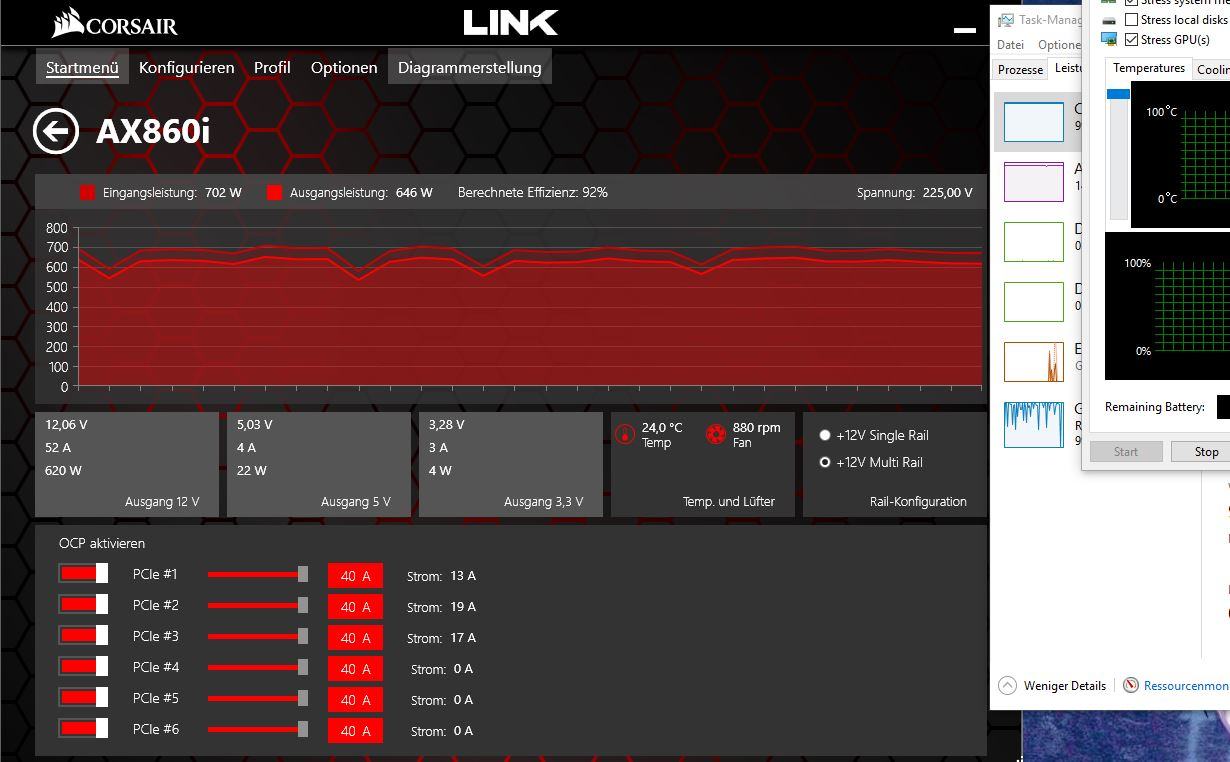1230x762 pixels.
Task: Click the disabled Start button
Action: [x=1126, y=451]
